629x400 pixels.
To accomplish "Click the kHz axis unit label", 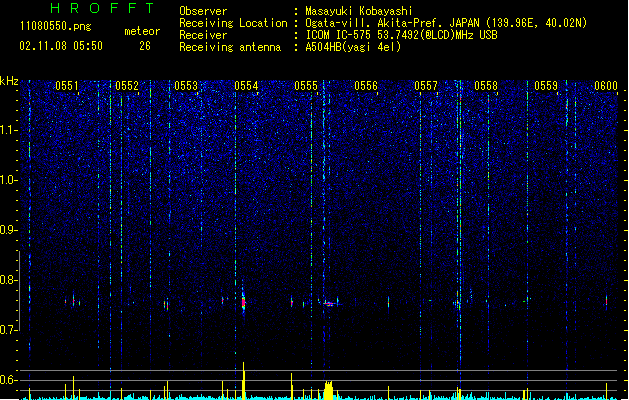I will click(9, 81).
